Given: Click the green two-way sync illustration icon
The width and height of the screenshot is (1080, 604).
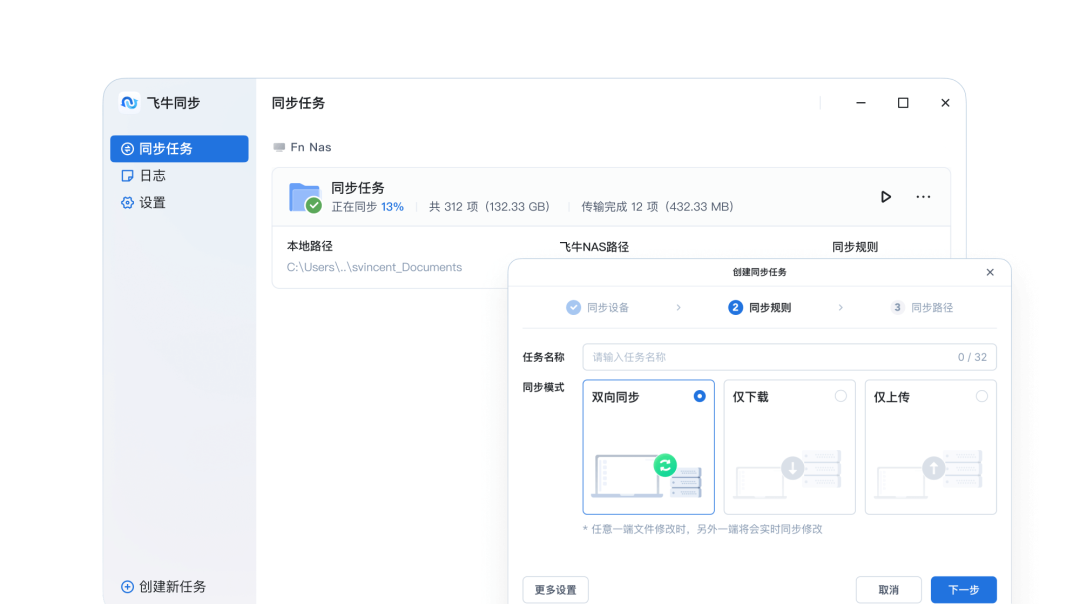Looking at the screenshot, I should [x=665, y=466].
